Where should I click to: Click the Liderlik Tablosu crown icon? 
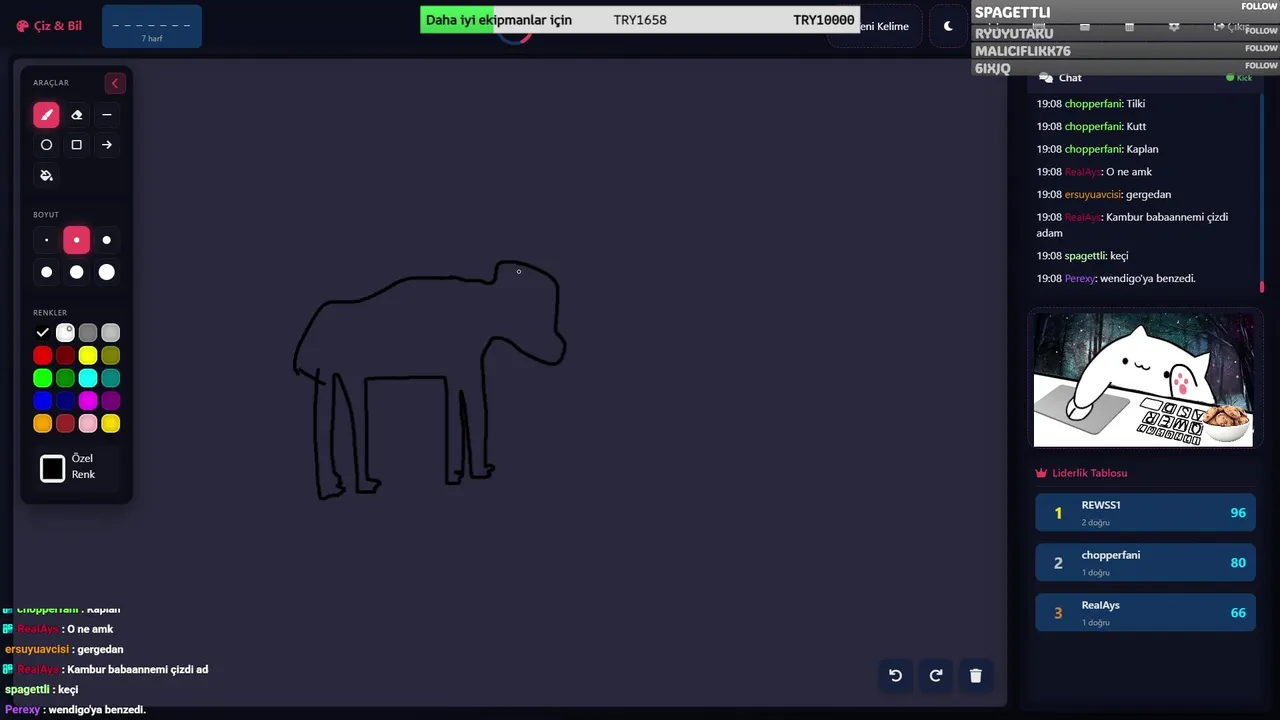click(x=1041, y=473)
